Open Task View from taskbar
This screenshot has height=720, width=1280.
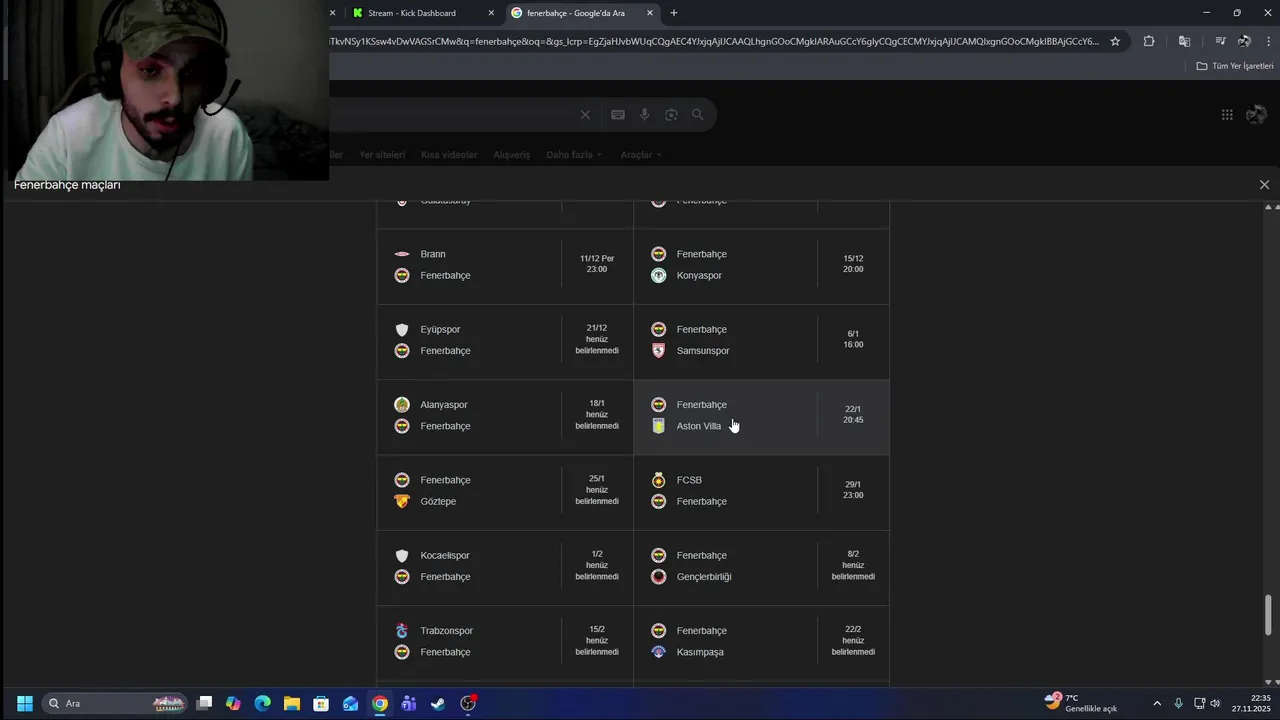[x=204, y=703]
